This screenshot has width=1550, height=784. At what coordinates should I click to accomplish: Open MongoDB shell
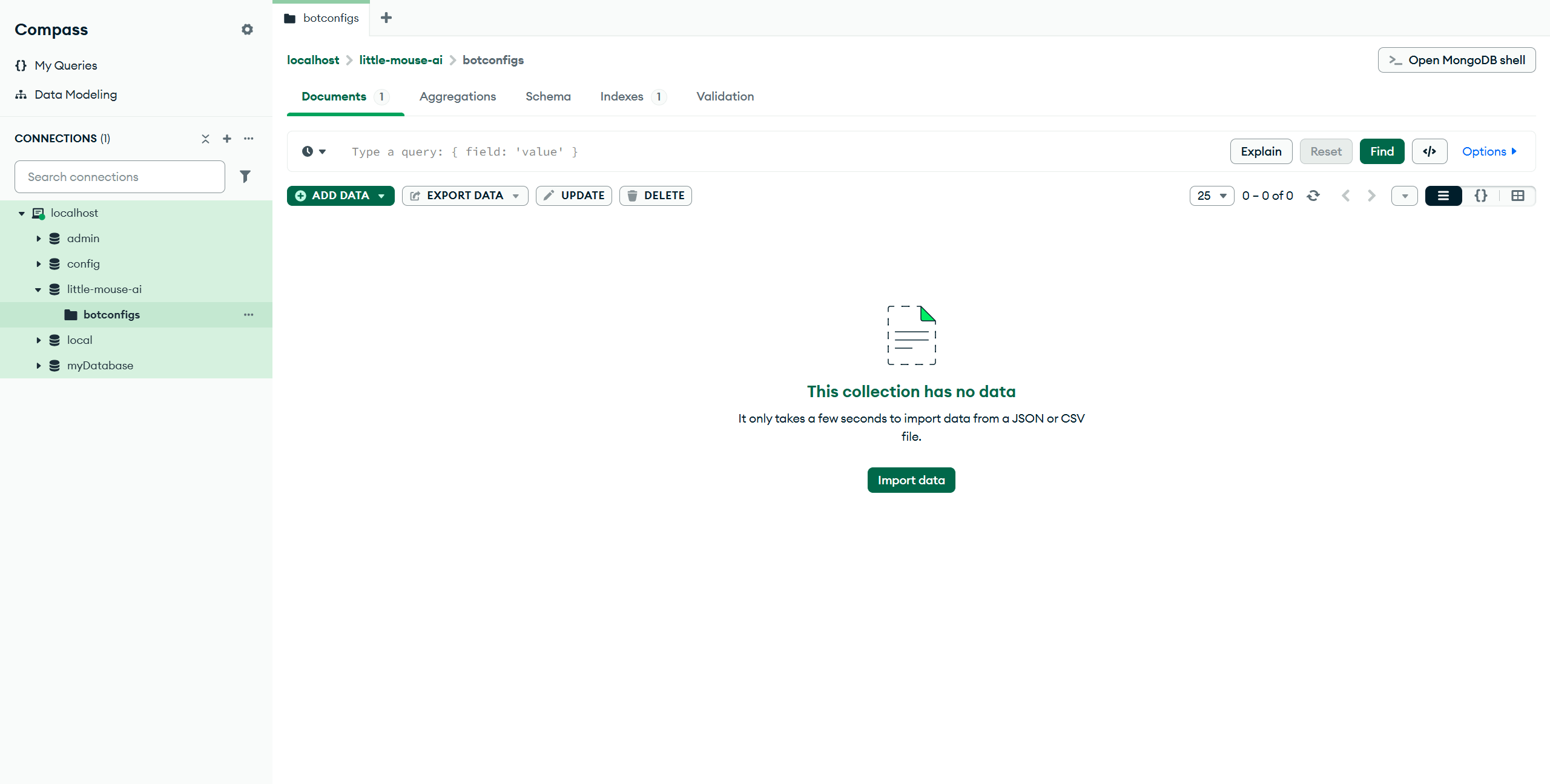[x=1457, y=60]
